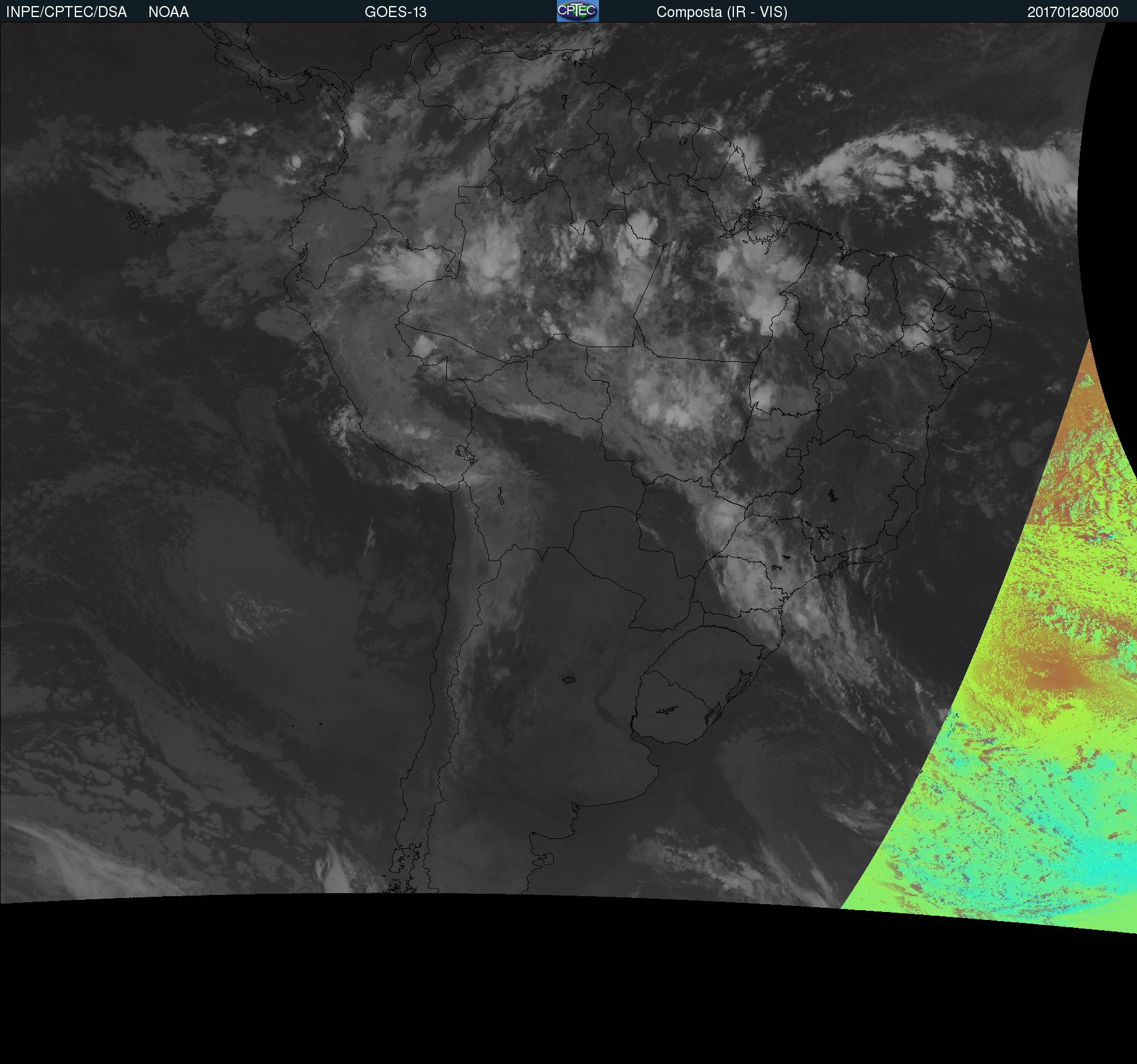Click the Composta (IR - VIS) title
Screen dimensions: 1137x1064
[x=722, y=12]
